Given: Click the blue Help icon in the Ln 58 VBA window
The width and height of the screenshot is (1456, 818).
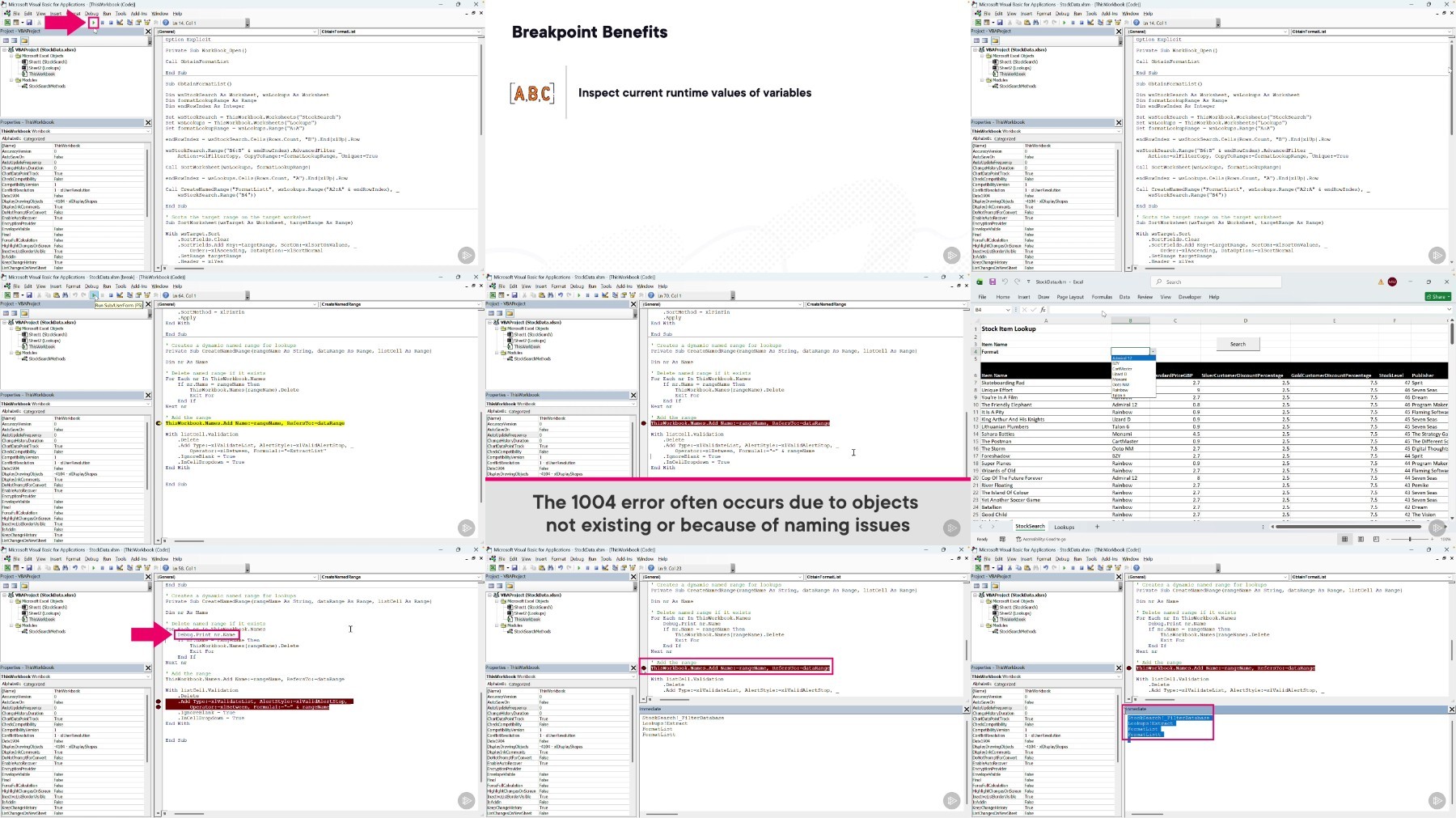Looking at the screenshot, I should tap(166, 568).
